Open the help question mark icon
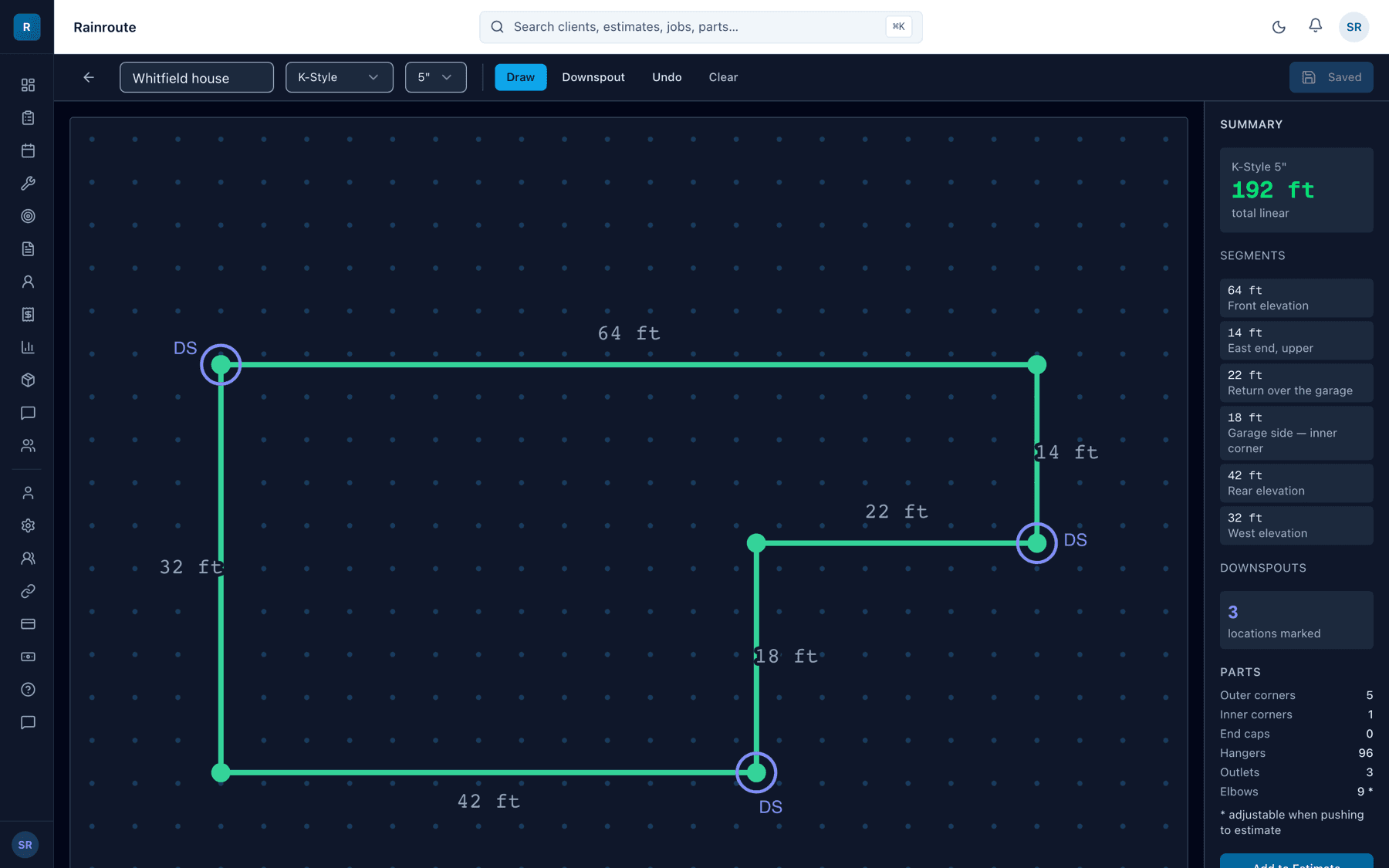The width and height of the screenshot is (1389, 868). 28,690
